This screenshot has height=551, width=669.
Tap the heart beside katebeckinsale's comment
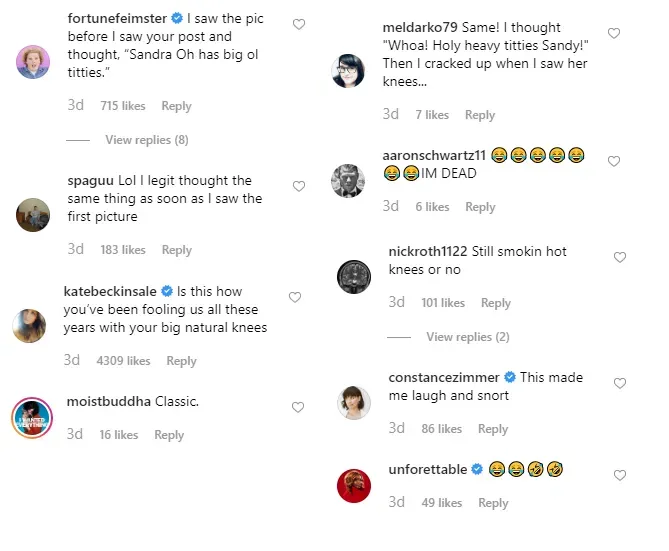point(295,297)
